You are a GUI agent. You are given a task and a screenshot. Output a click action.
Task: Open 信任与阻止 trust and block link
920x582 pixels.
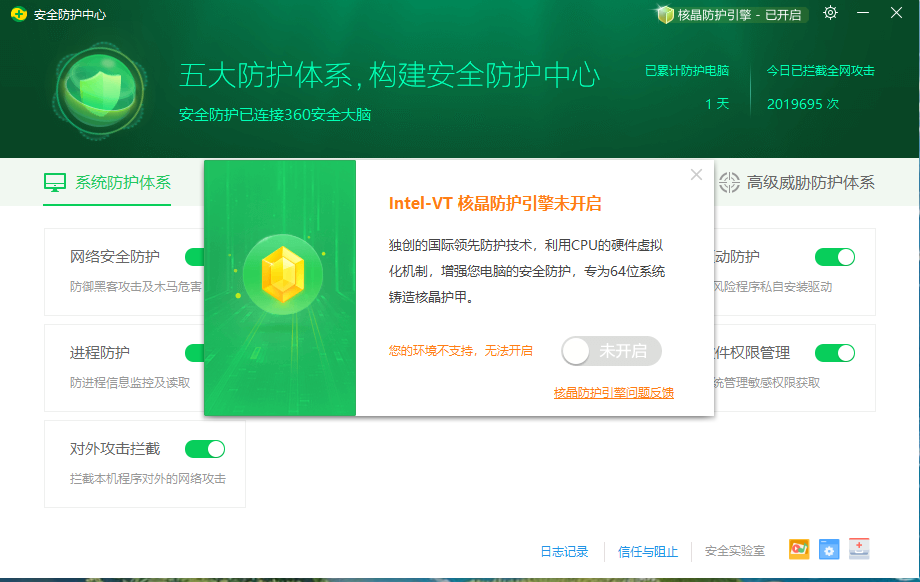[x=648, y=551]
